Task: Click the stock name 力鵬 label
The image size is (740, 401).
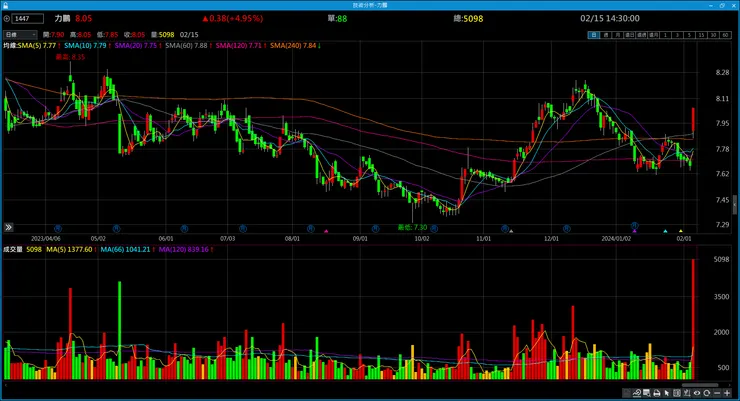Action: pyautogui.click(x=62, y=18)
